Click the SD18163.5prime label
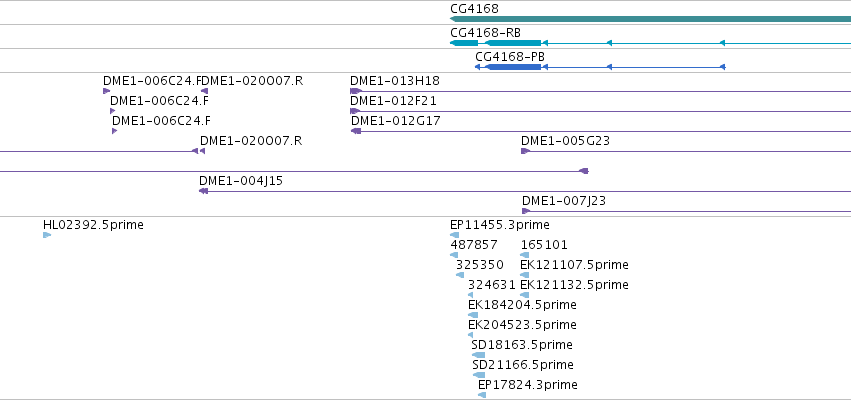This screenshot has height=400, width=851. (522, 345)
